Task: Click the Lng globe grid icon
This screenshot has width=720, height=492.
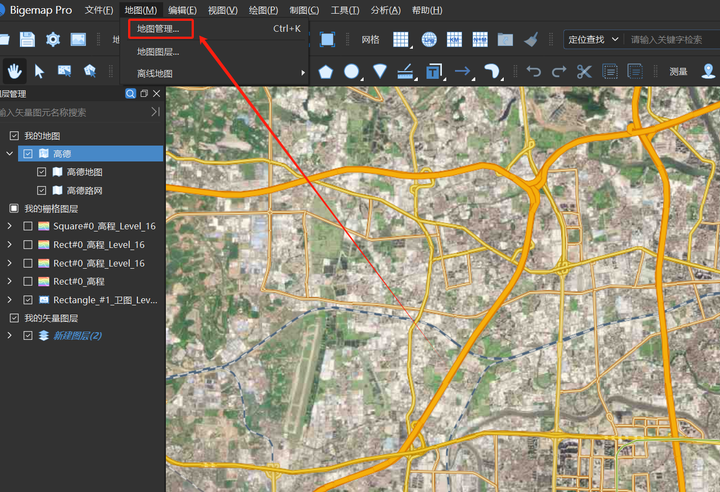Action: tap(429, 40)
